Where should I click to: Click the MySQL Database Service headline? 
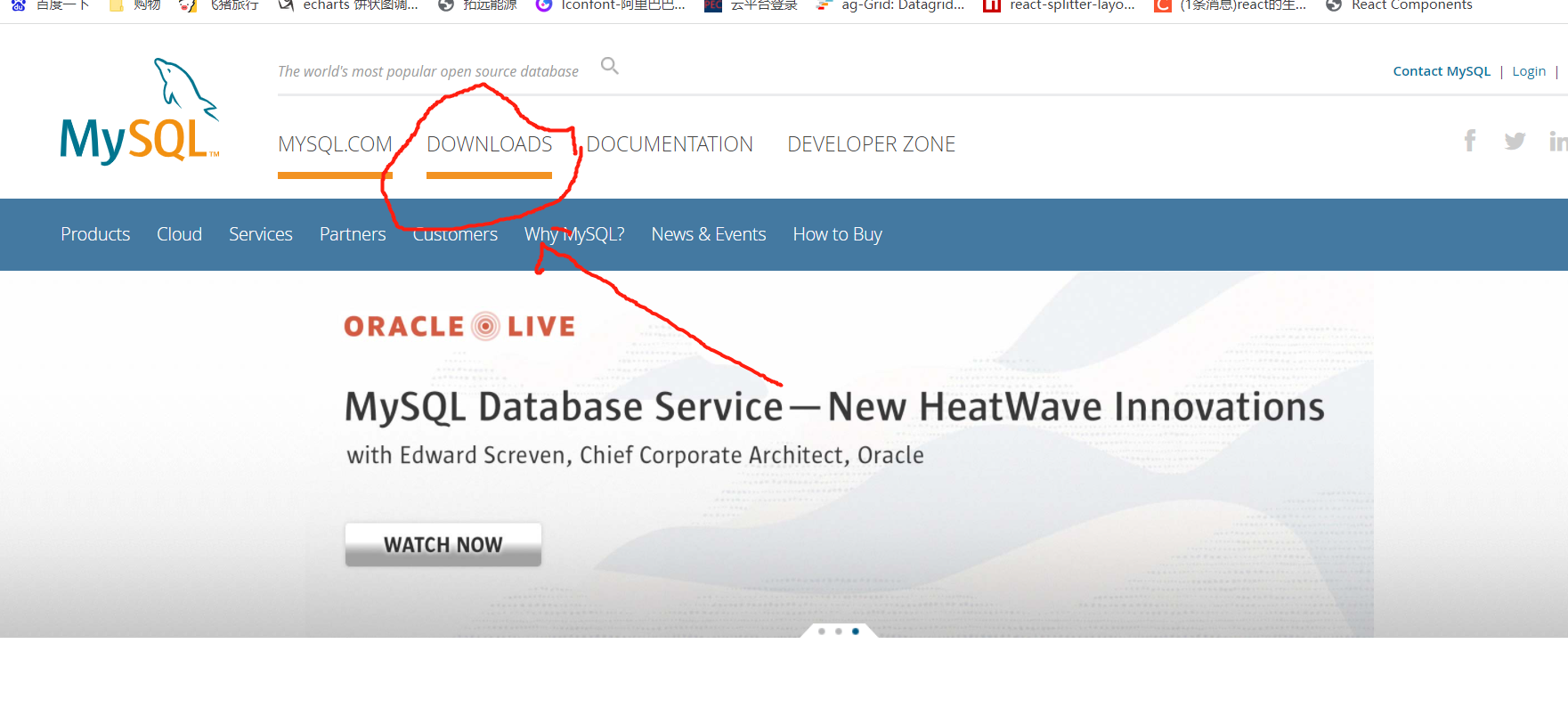(834, 407)
